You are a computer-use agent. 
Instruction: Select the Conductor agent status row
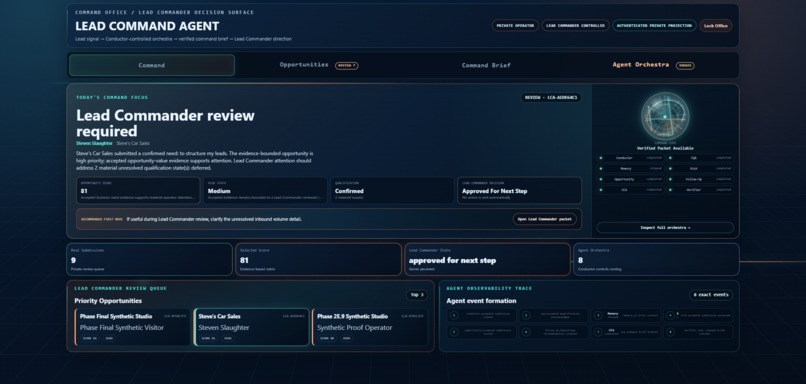(x=631, y=158)
